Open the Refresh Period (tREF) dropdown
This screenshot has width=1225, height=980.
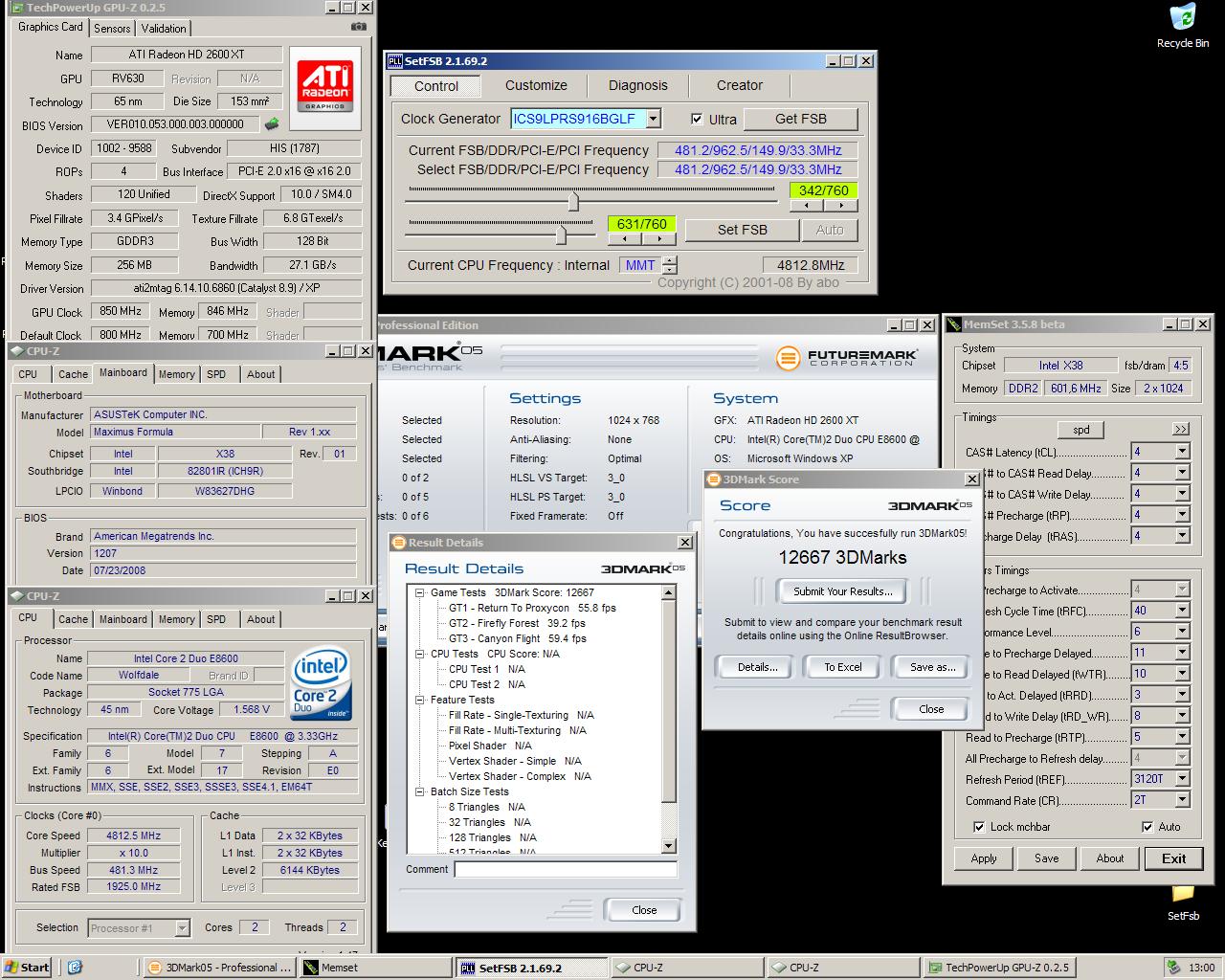click(x=1182, y=779)
